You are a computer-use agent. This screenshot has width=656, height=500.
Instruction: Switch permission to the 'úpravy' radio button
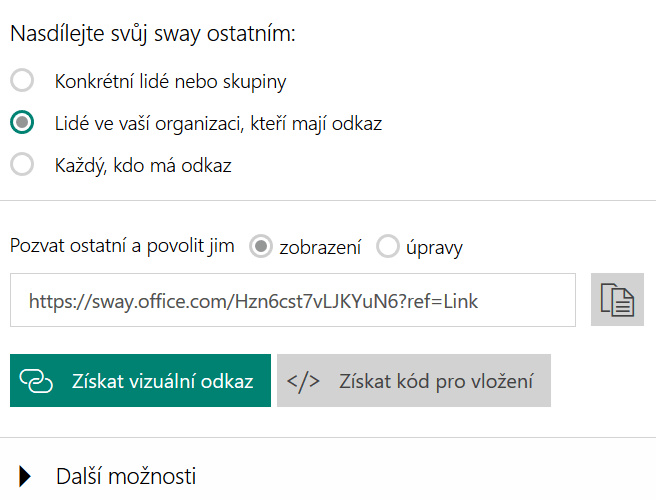tap(387, 247)
